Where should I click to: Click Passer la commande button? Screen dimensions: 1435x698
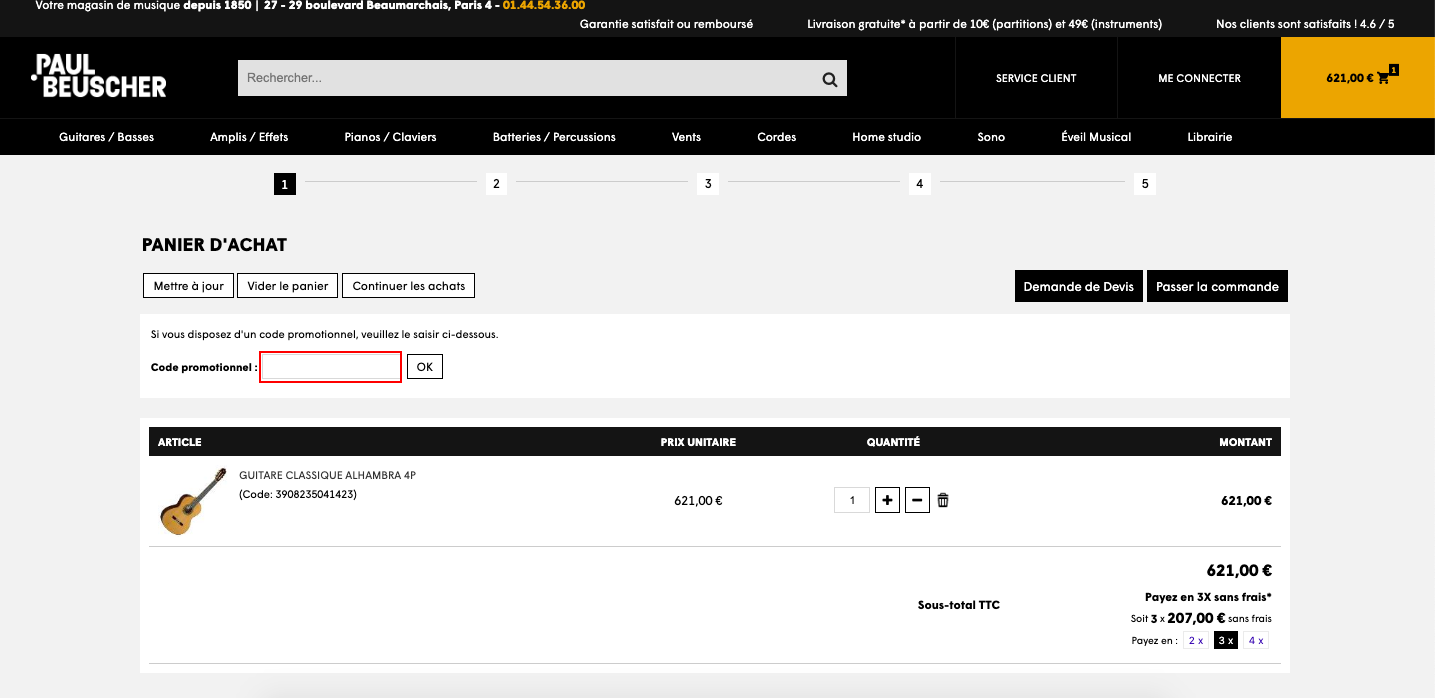point(1217,286)
